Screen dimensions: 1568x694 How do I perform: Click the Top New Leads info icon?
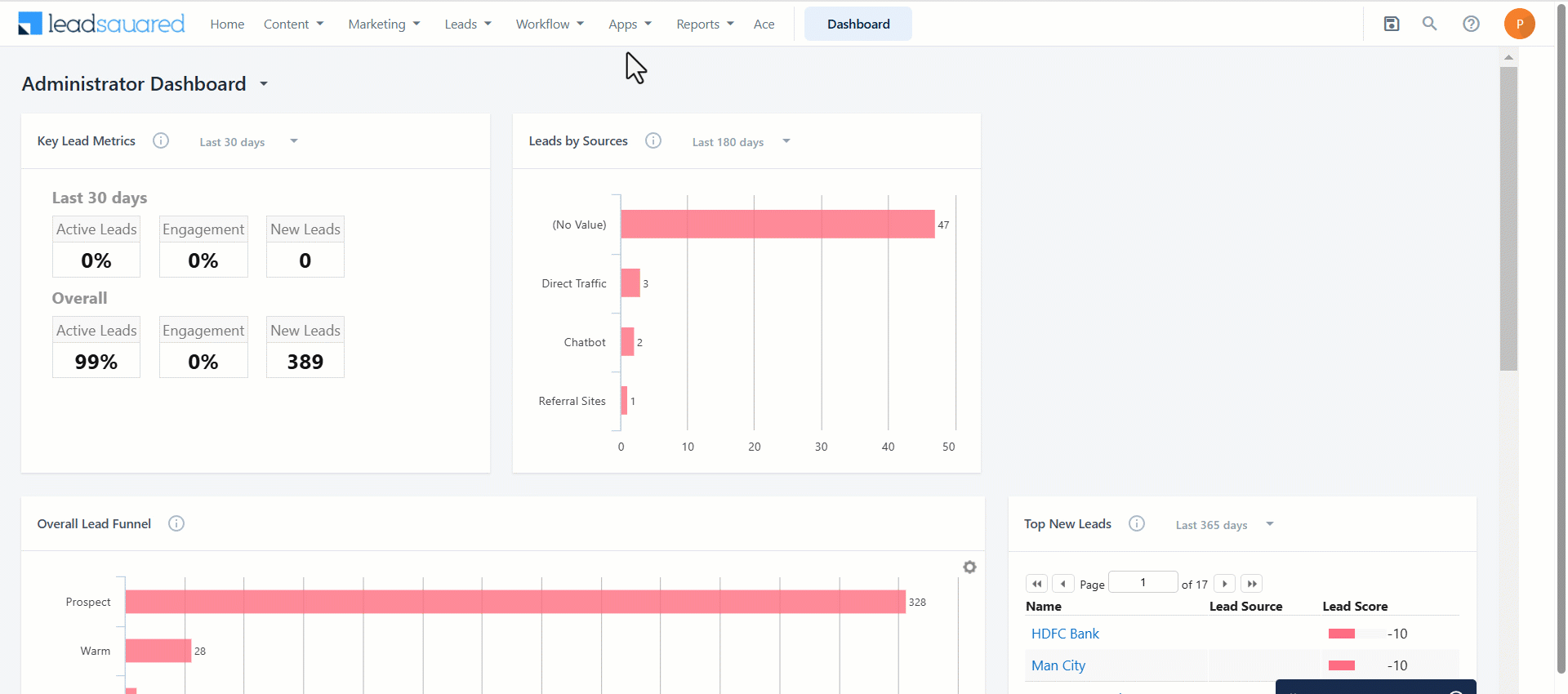1137,523
